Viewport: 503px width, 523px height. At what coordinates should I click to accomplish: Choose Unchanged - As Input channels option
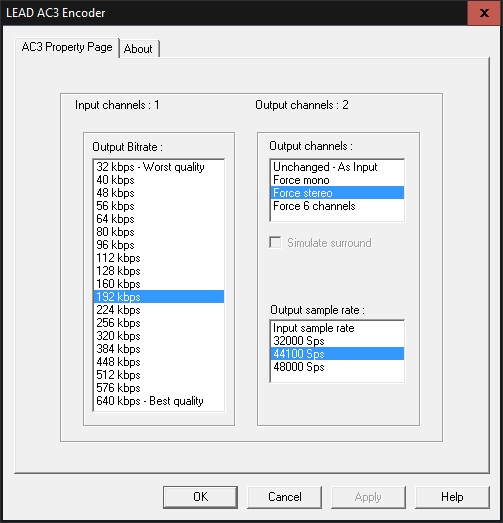coord(337,167)
